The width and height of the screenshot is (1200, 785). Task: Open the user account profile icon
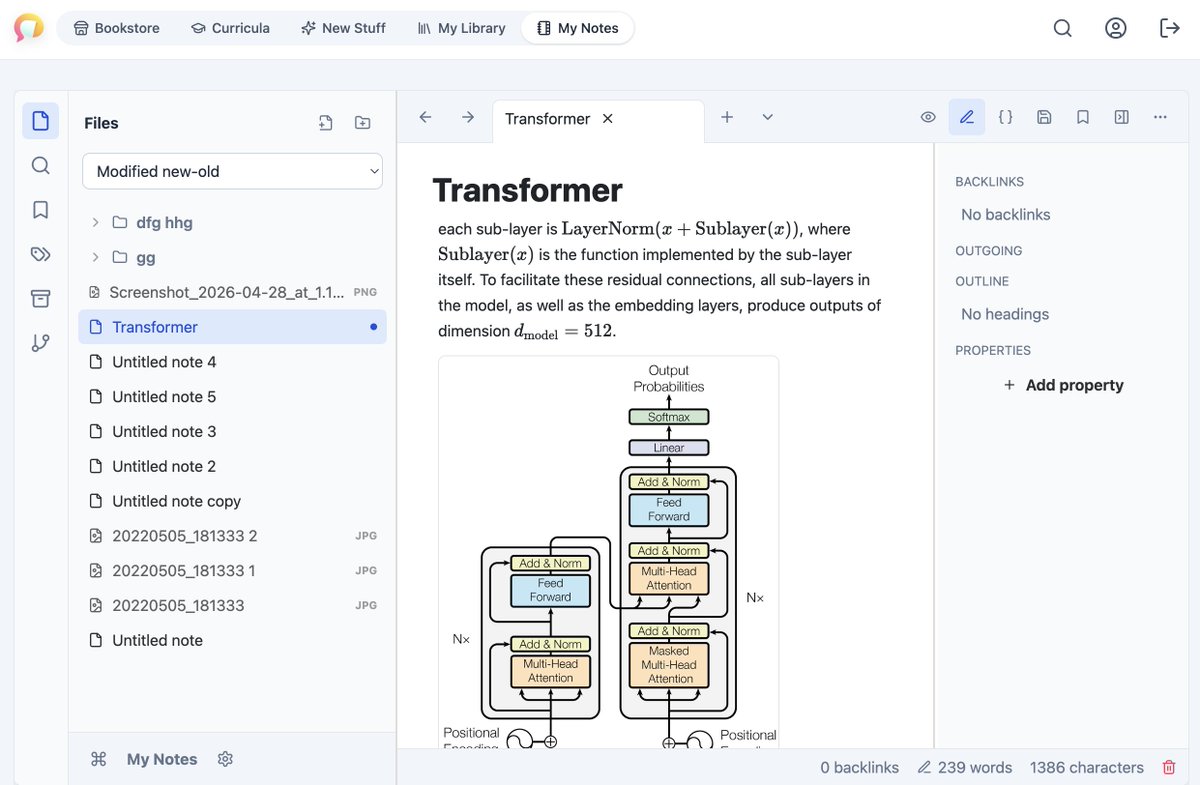click(1116, 28)
